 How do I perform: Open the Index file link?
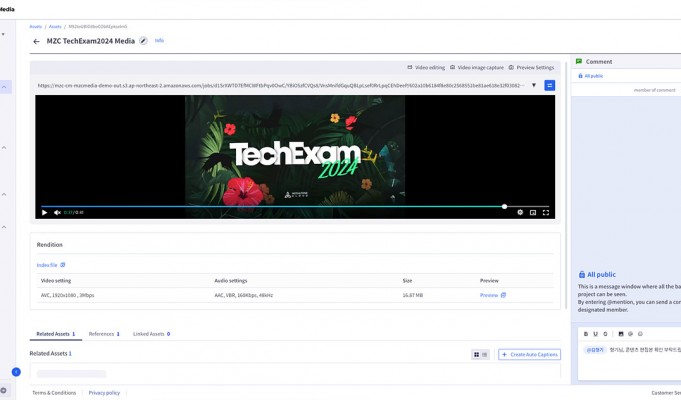pos(47,265)
